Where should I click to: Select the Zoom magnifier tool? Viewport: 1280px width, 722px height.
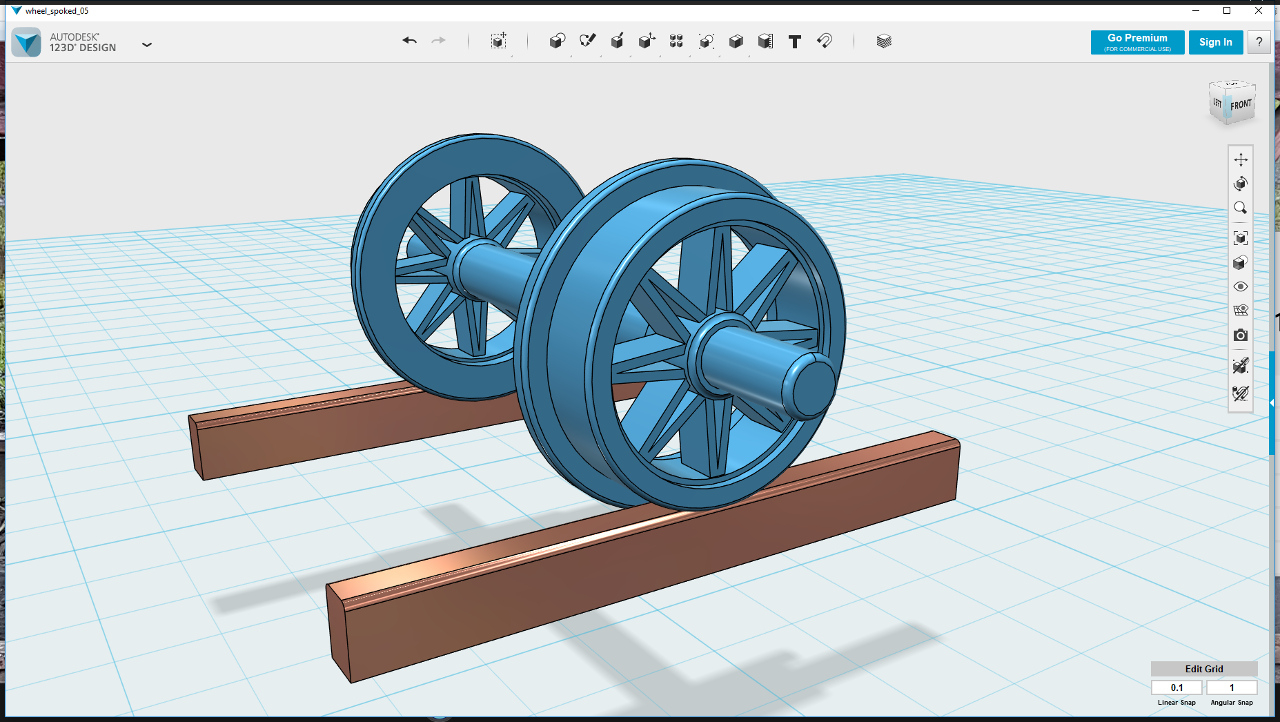point(1241,208)
